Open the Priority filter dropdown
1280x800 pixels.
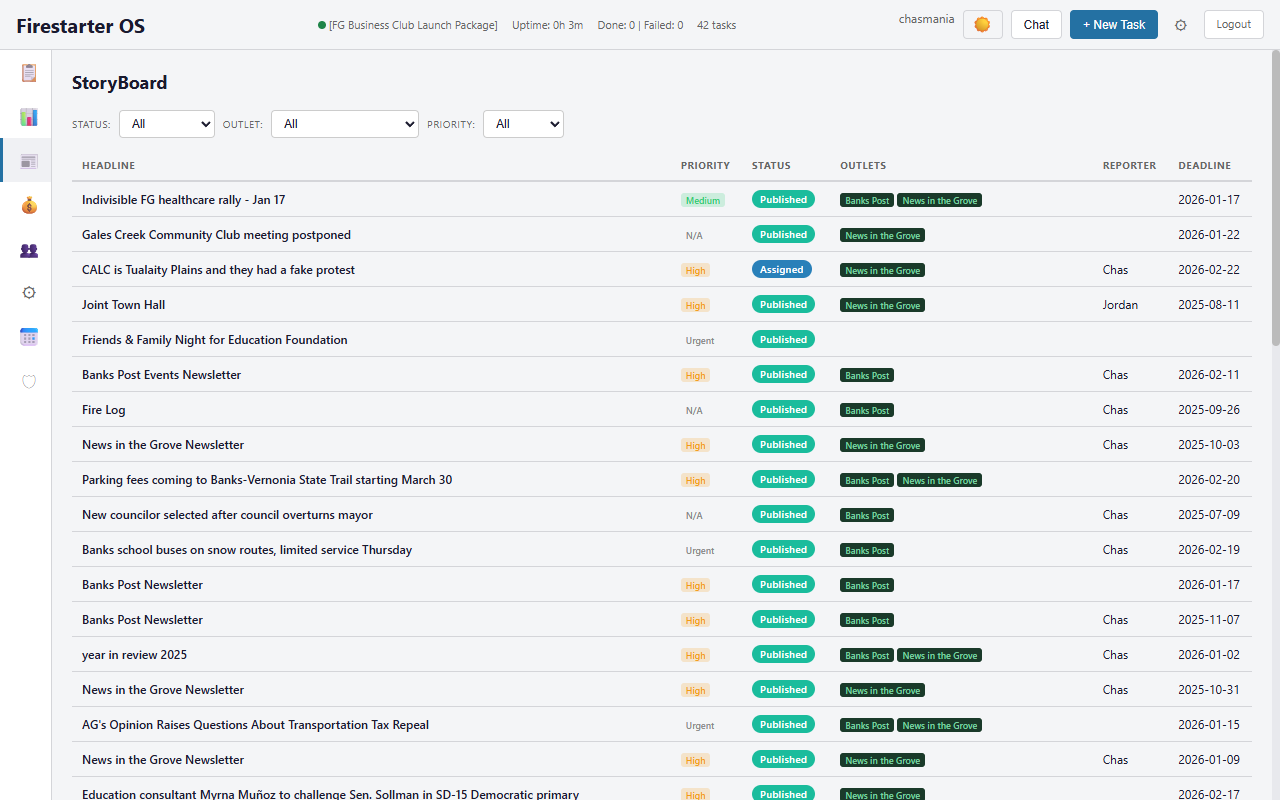click(523, 124)
